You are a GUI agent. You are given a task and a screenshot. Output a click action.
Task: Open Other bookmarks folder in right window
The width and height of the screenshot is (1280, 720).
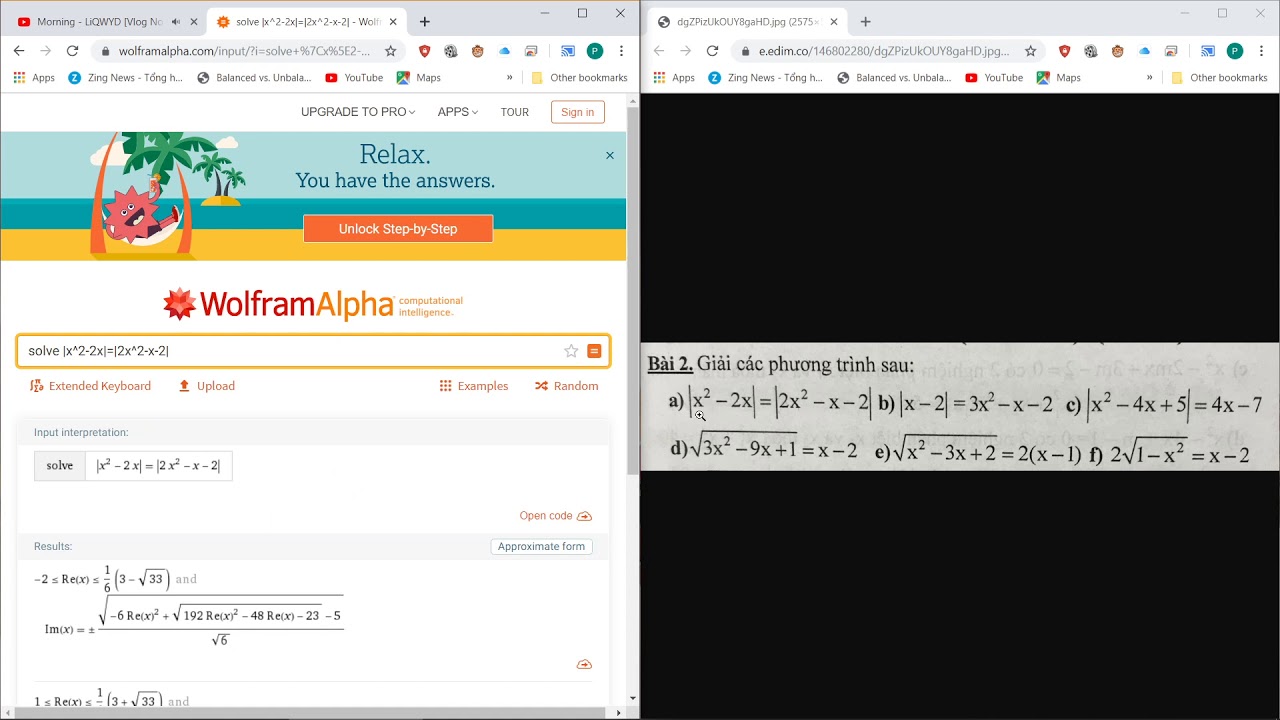click(1219, 77)
